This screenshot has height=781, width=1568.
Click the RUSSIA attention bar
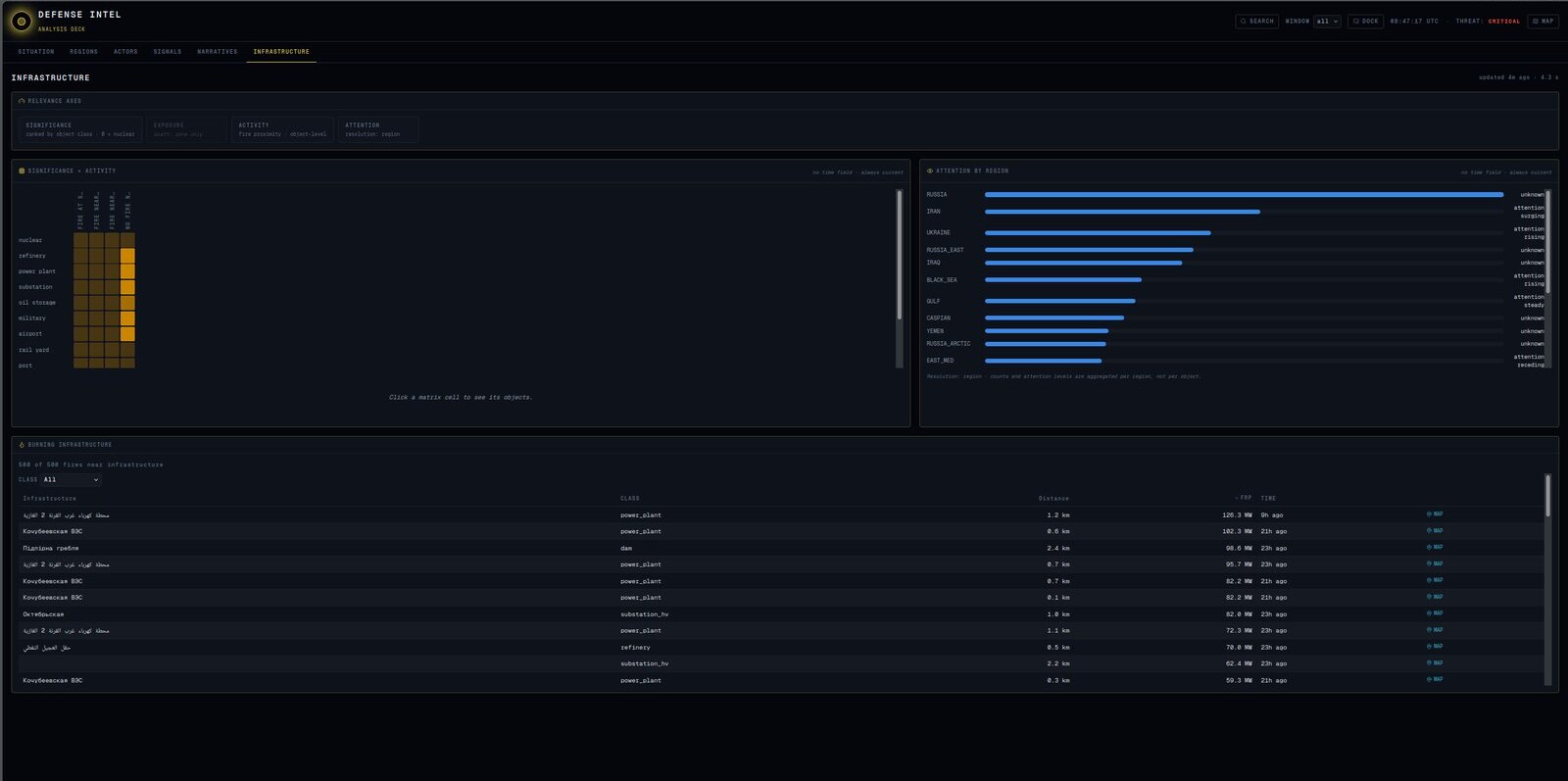tap(1244, 195)
